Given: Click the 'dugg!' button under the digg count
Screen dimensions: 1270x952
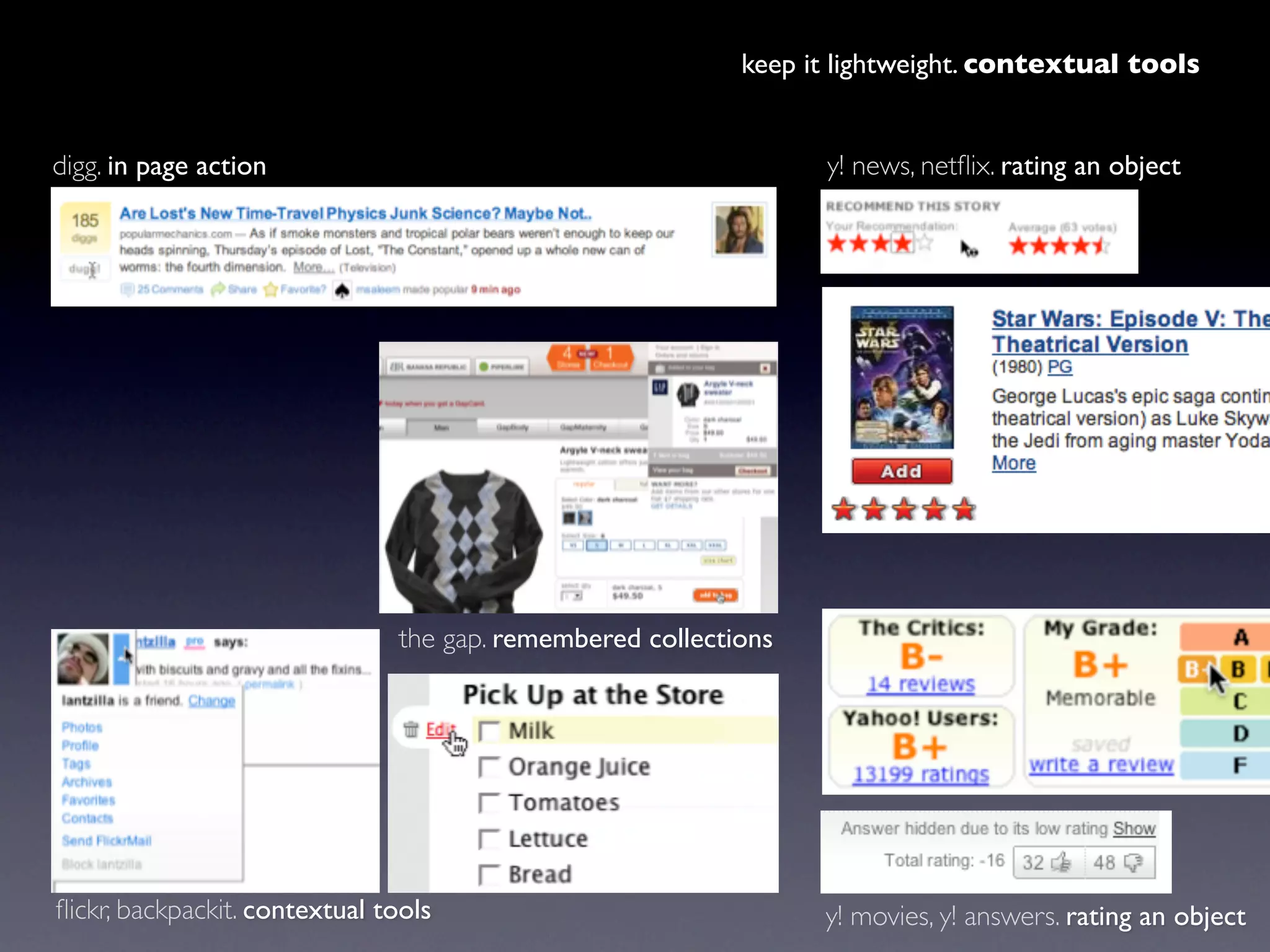Looking at the screenshot, I should pos(84,268).
